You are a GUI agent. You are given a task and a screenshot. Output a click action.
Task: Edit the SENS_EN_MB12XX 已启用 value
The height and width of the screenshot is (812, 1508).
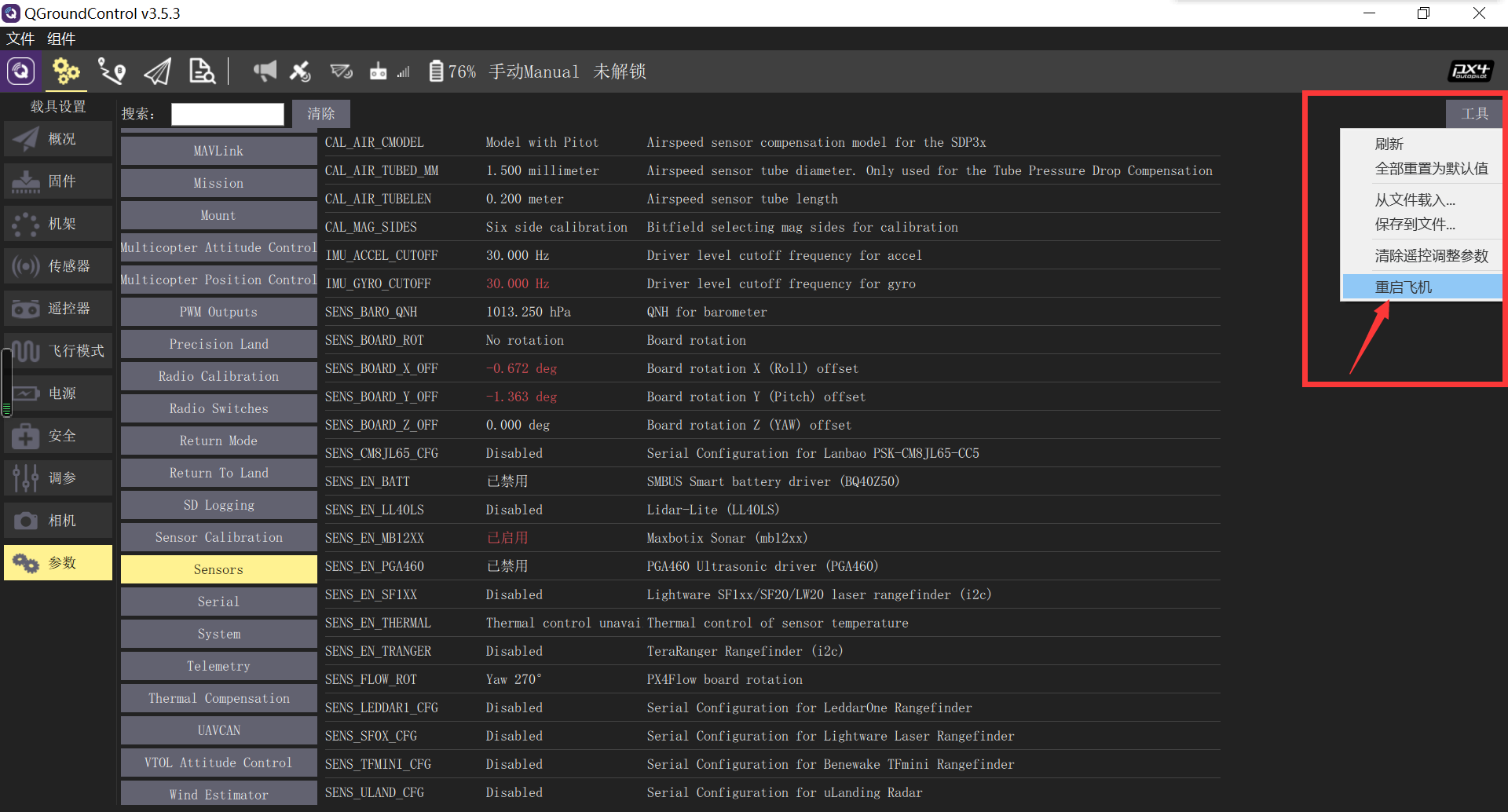[x=507, y=538]
